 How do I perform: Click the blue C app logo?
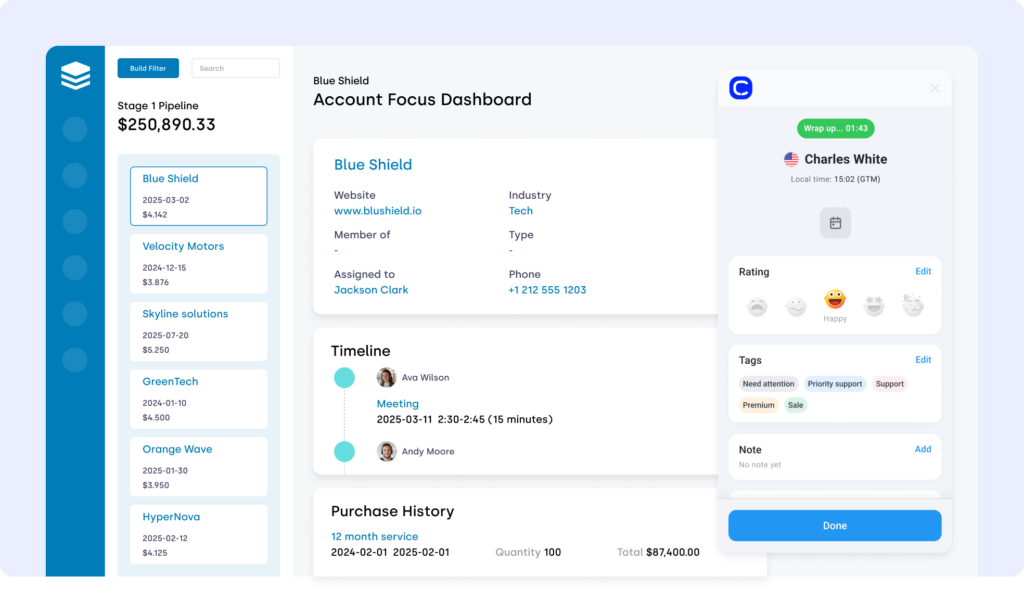[x=741, y=88]
